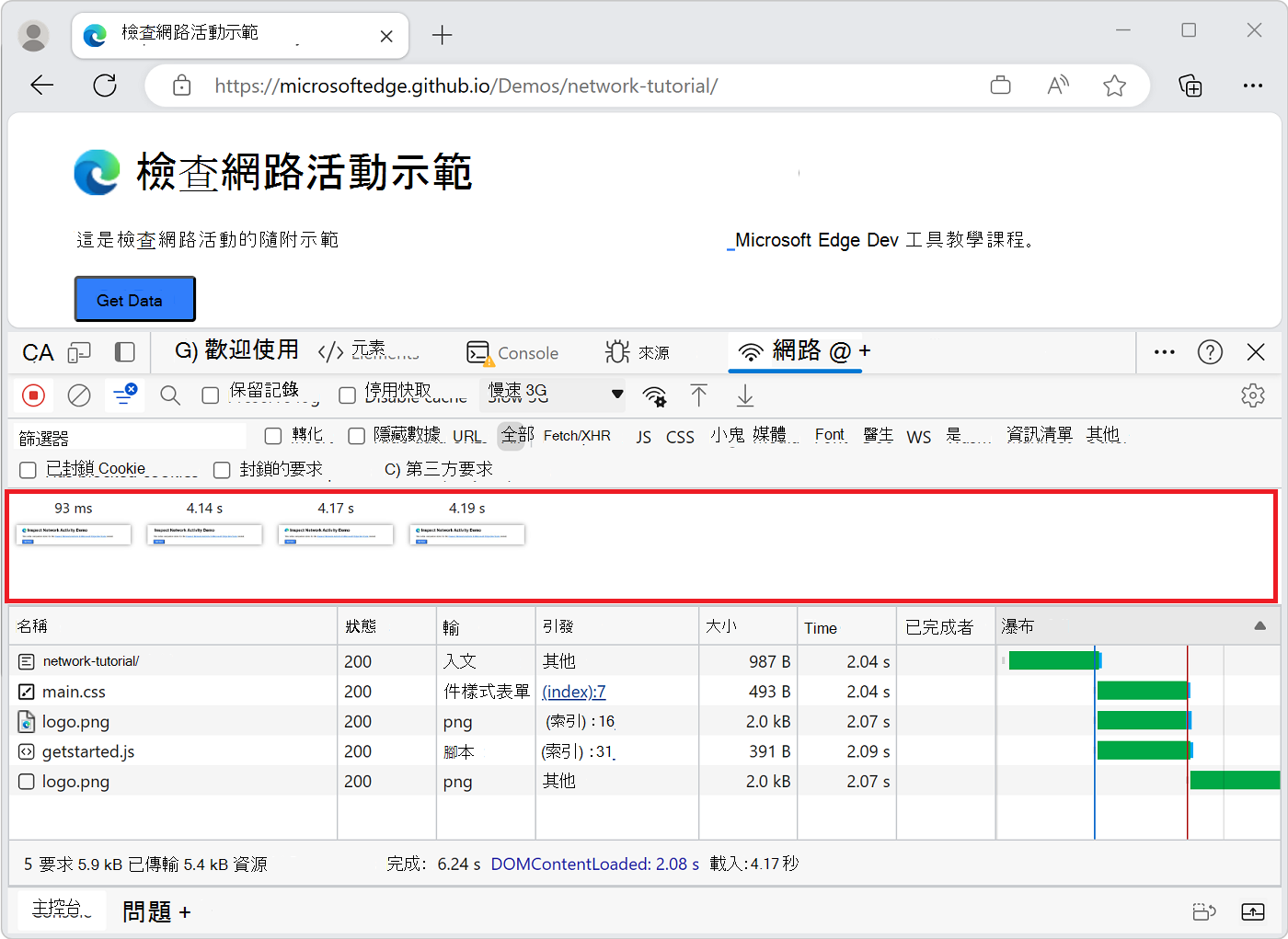The height and width of the screenshot is (939, 1288).
Task: Open network conditions settings icon
Action: click(654, 395)
